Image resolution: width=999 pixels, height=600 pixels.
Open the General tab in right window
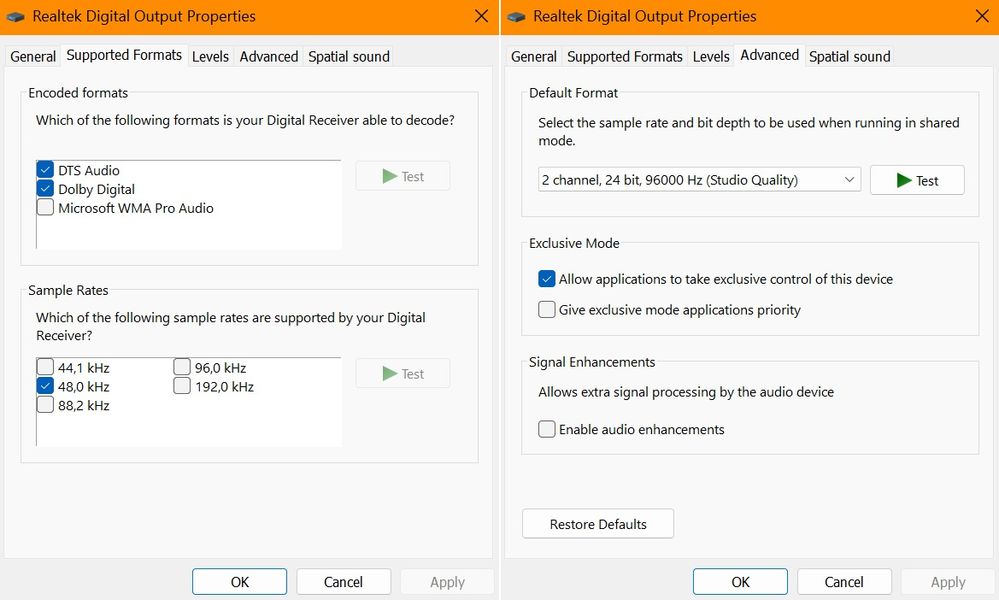point(534,57)
